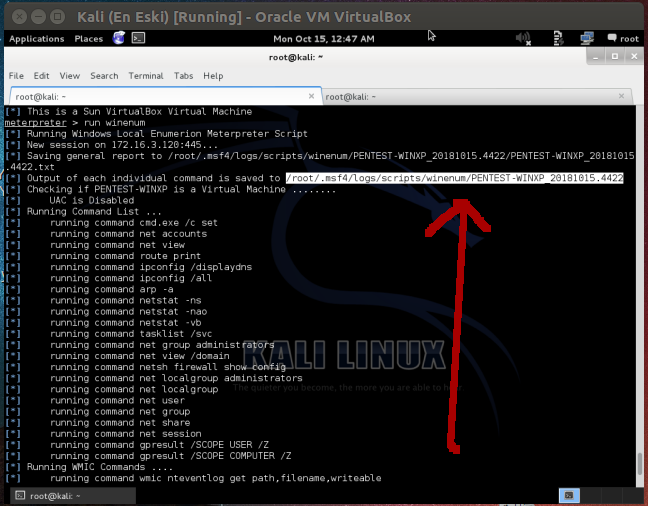648x506 pixels.
Task: Click the workspace switcher terminal icon
Action: (569, 495)
